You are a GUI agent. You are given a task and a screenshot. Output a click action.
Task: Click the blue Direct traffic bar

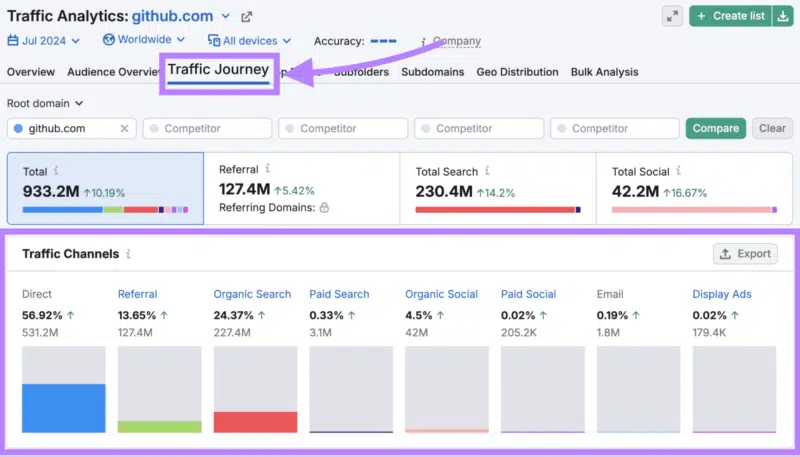click(64, 408)
